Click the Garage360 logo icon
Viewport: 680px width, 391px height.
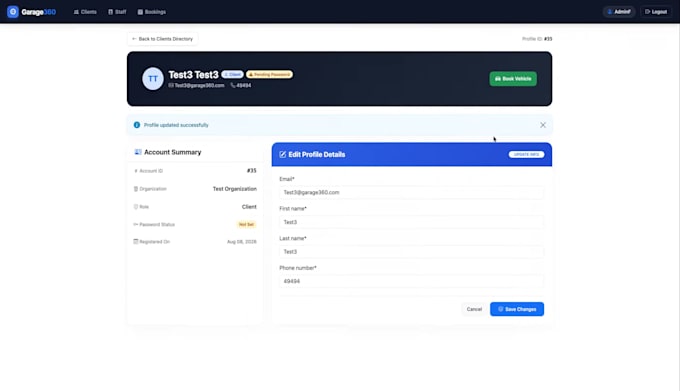pos(13,12)
